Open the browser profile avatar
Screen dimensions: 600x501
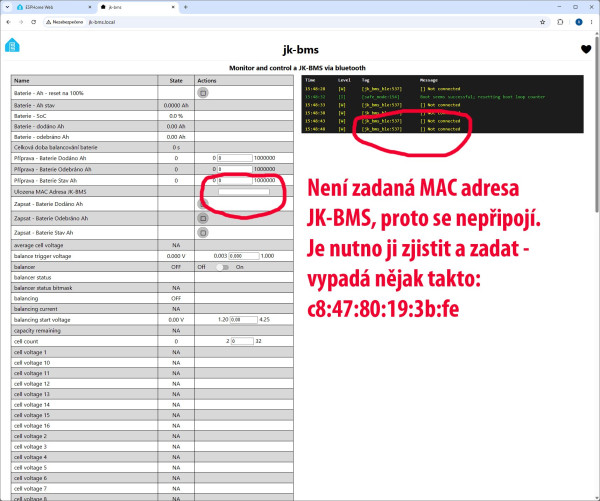[579, 22]
